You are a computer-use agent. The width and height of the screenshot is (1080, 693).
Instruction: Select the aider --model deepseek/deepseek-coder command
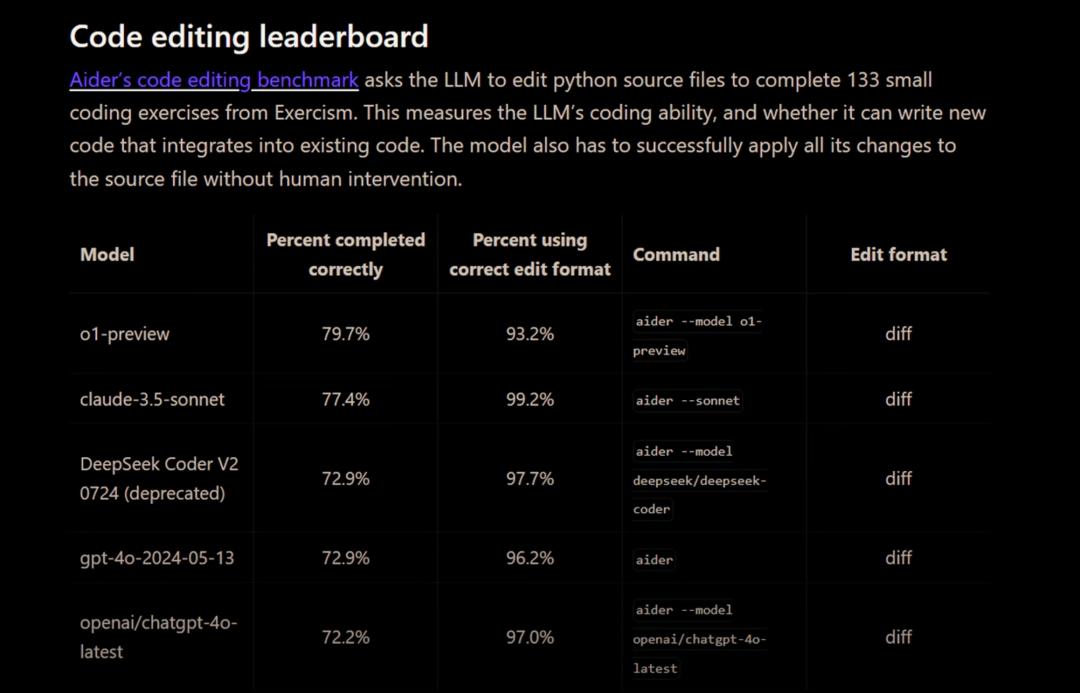tap(699, 480)
